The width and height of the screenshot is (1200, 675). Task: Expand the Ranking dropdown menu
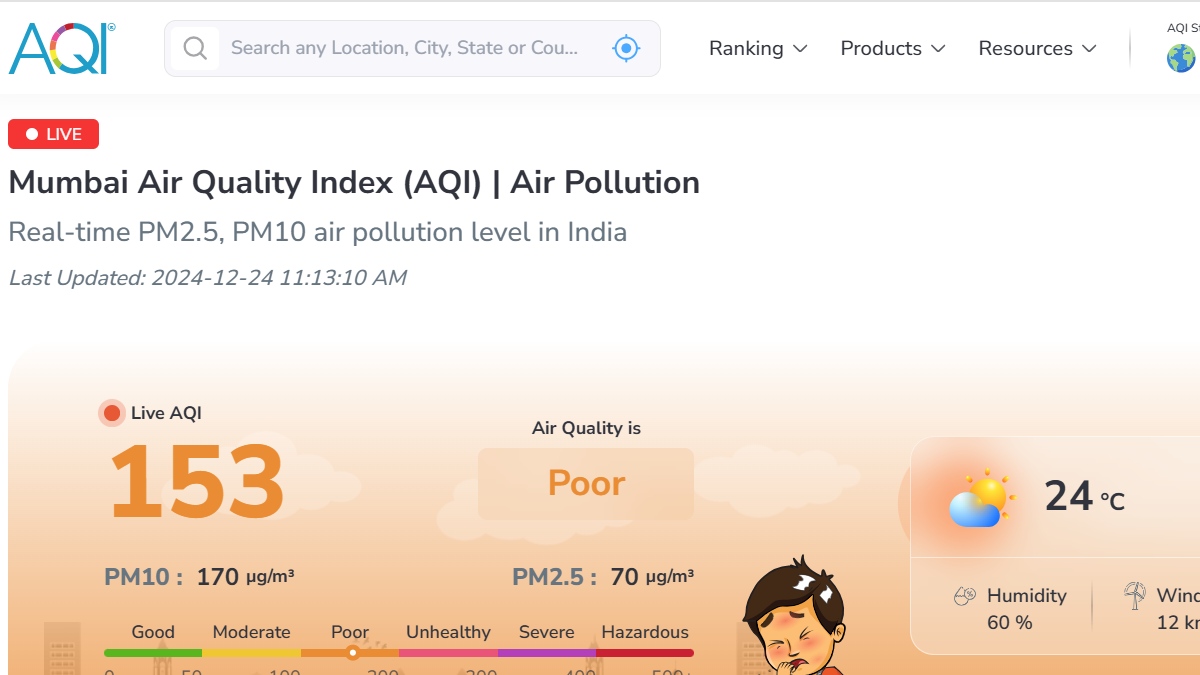tap(758, 48)
